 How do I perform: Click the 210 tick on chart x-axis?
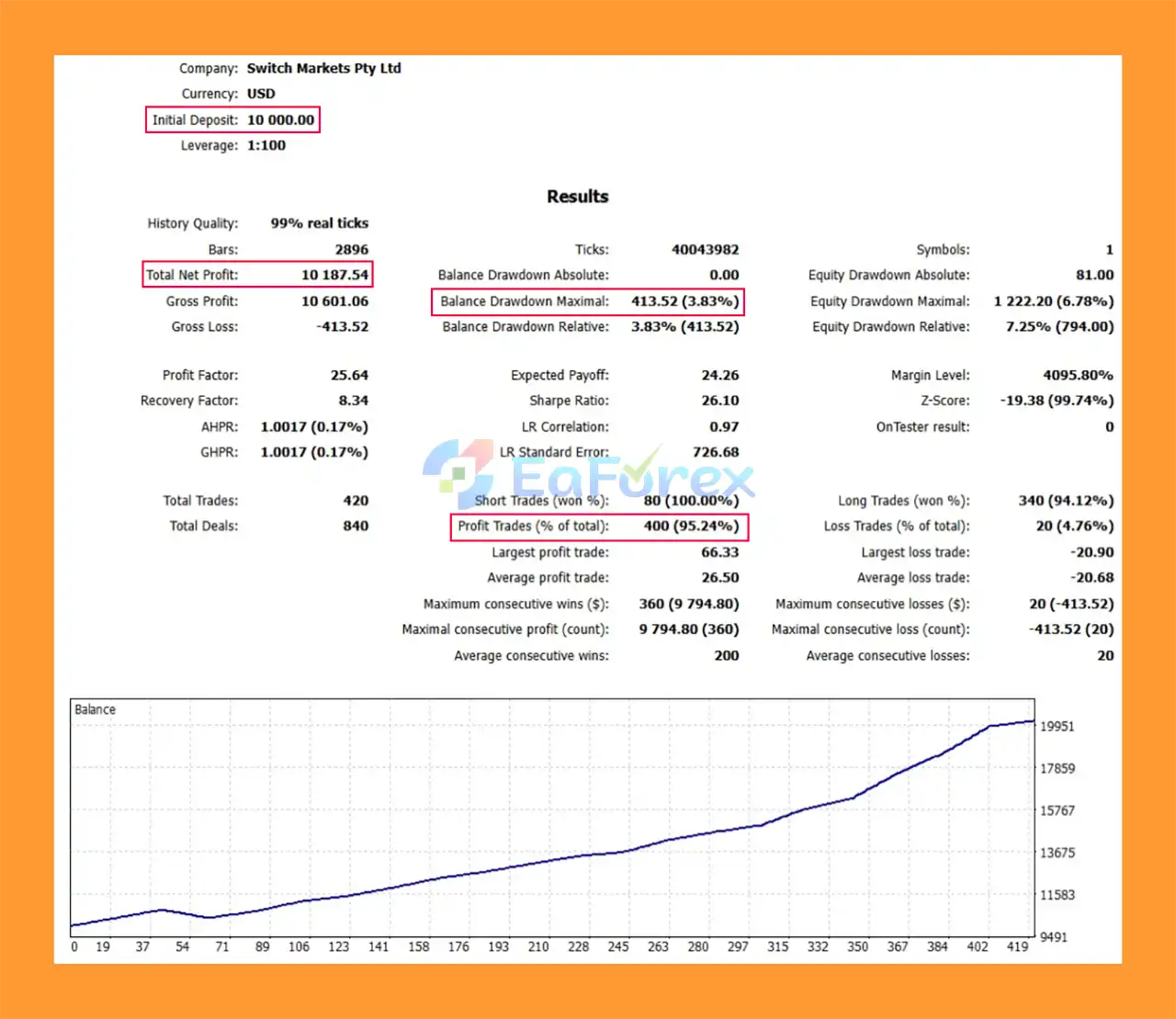538,946
